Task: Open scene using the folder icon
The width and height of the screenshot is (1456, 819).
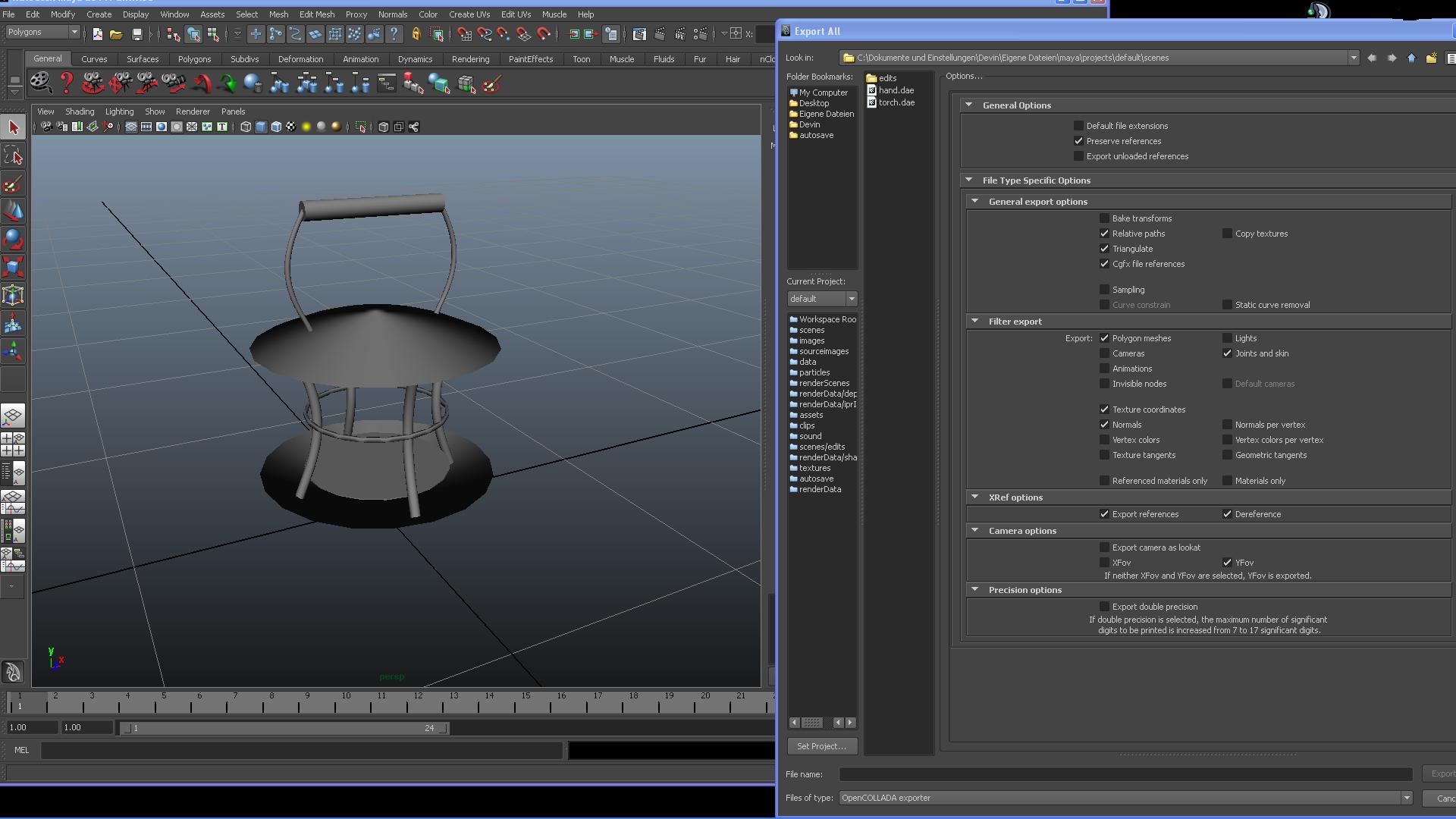Action: tap(116, 34)
